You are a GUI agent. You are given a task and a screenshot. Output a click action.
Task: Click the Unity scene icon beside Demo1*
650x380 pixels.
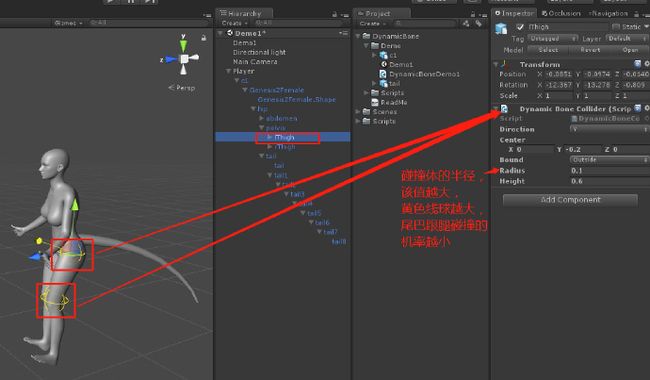(230, 33)
